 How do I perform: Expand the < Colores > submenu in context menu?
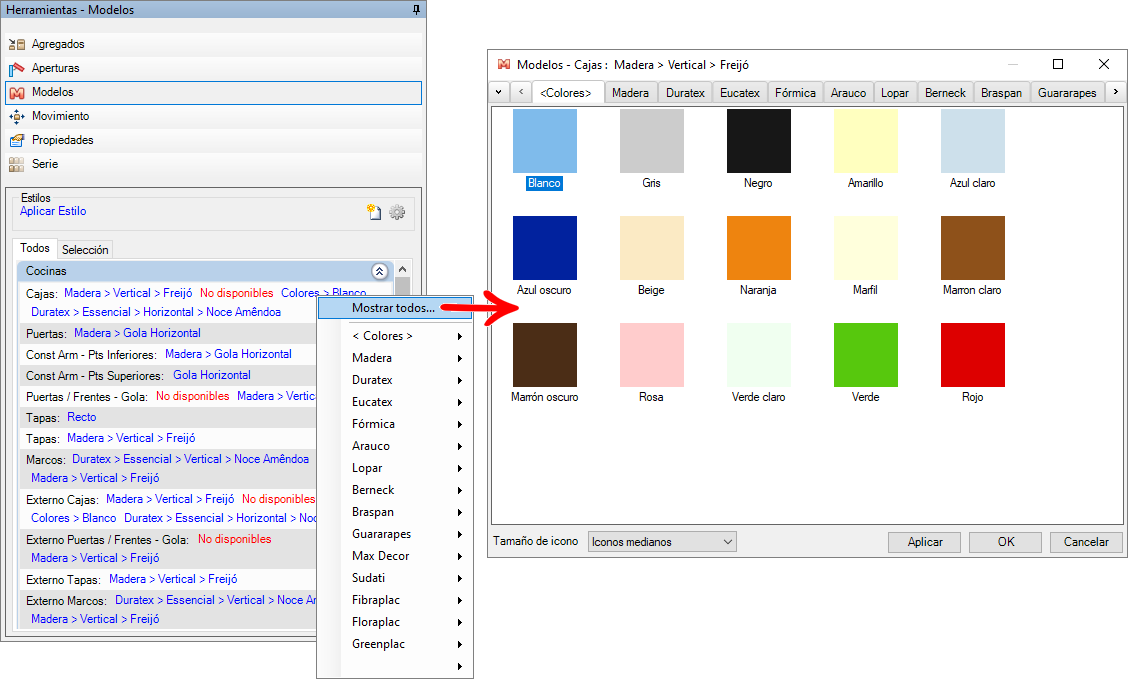tap(460, 337)
